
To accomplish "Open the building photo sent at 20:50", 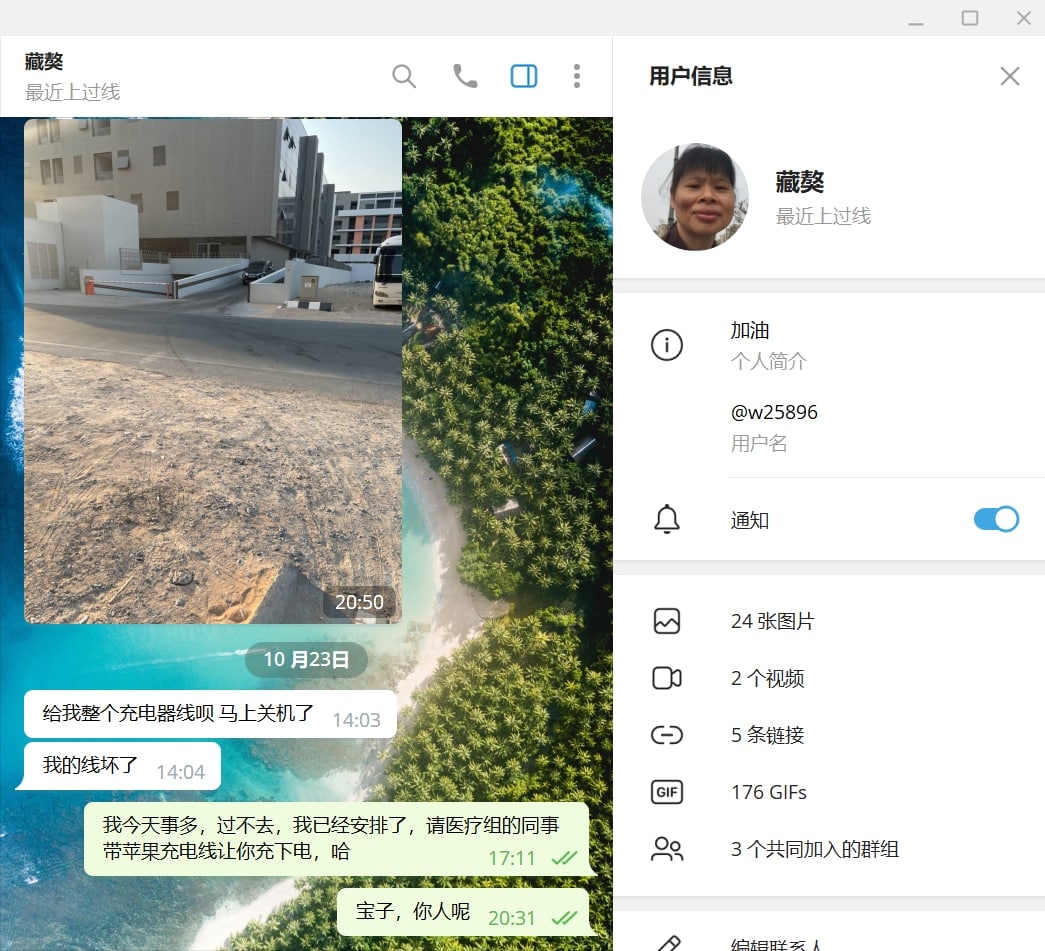I will (x=213, y=371).
